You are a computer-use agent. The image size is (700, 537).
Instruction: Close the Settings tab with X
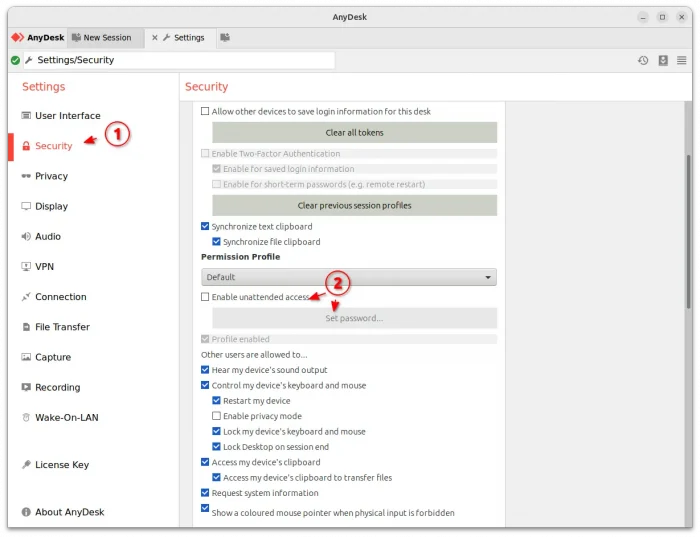tap(154, 37)
